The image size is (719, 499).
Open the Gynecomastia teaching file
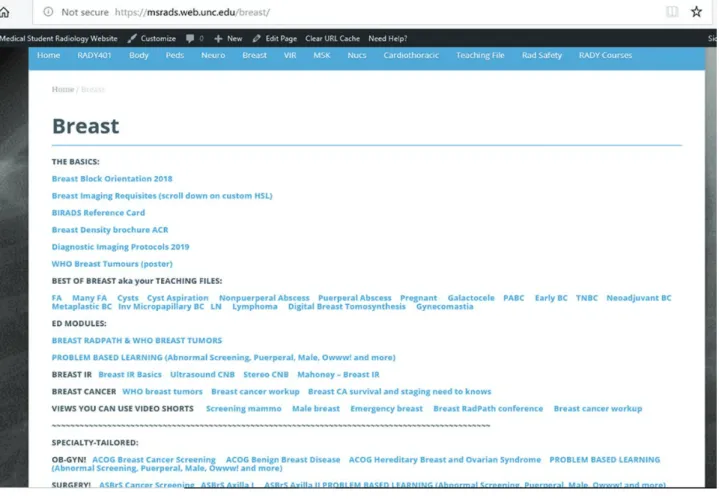[444, 306]
